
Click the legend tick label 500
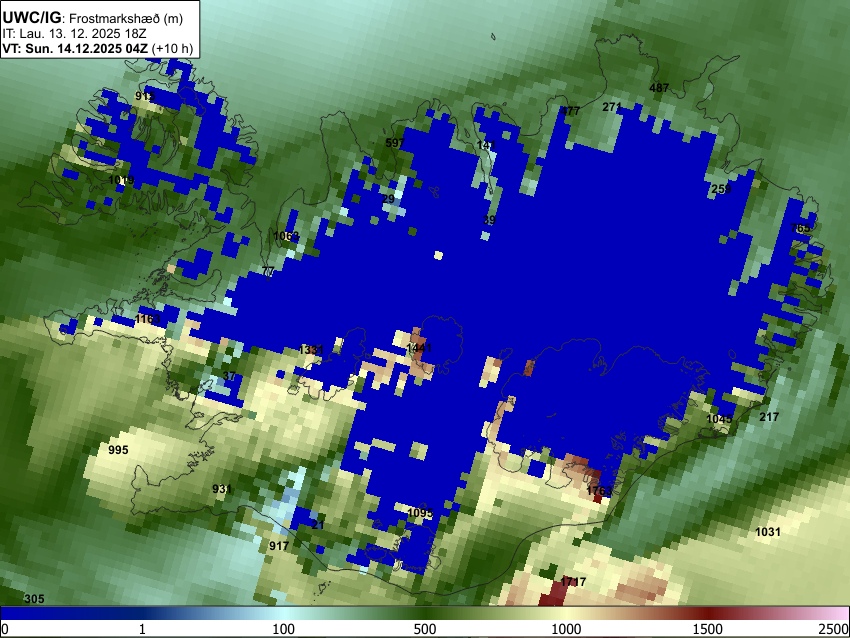(425, 629)
